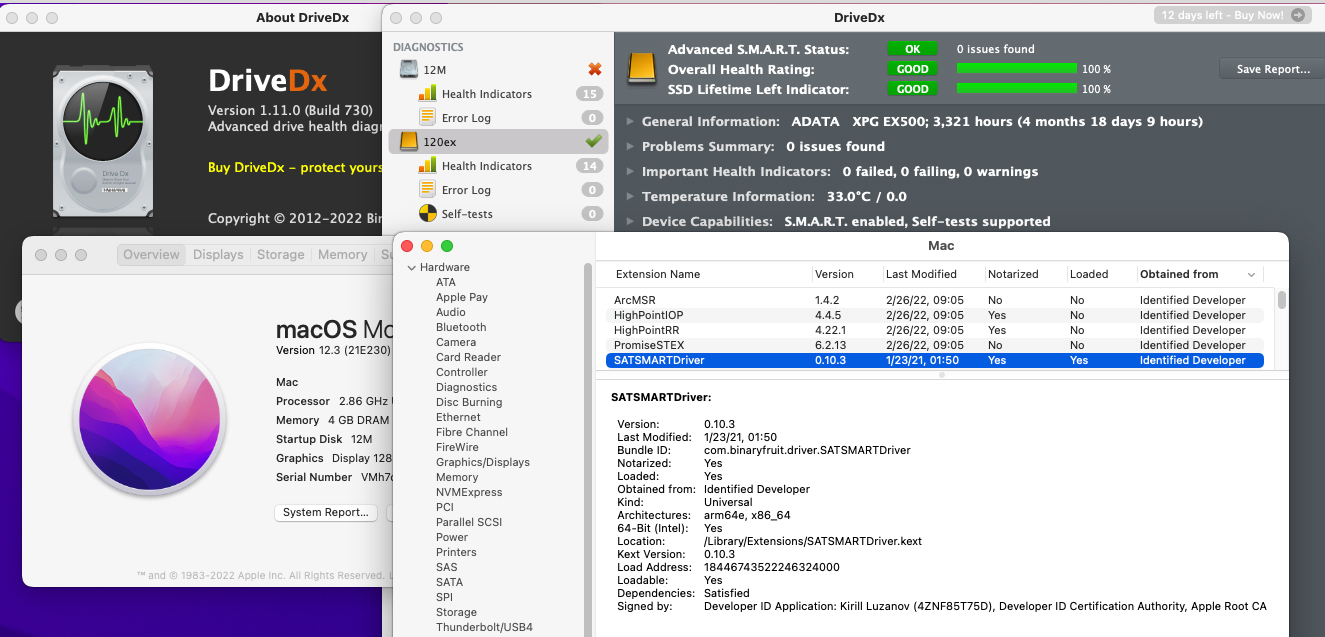The width and height of the screenshot is (1325, 637).
Task: Click the extensions table vertical scrollbar
Action: [x=1282, y=300]
